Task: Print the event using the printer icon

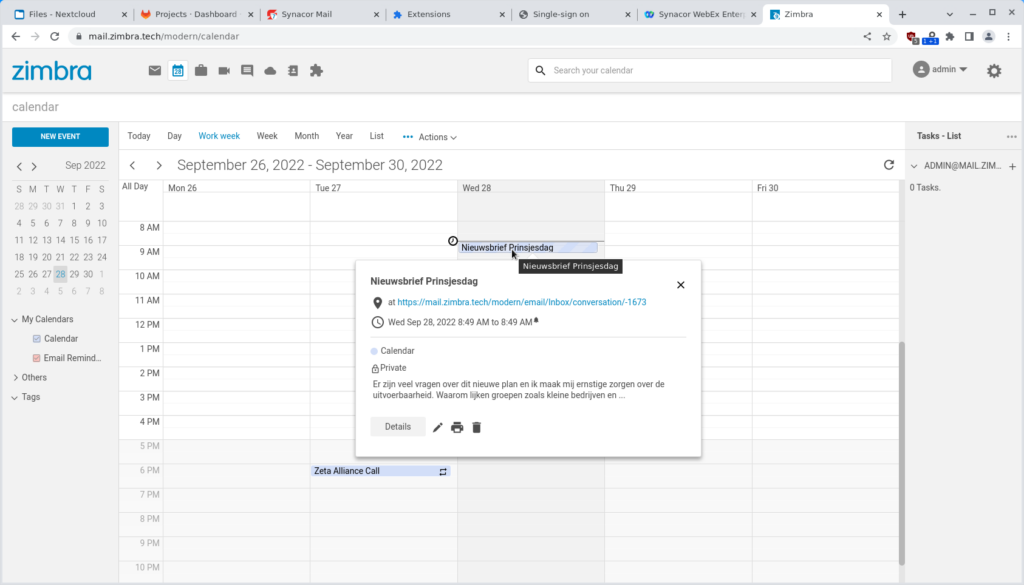Action: pos(457,426)
